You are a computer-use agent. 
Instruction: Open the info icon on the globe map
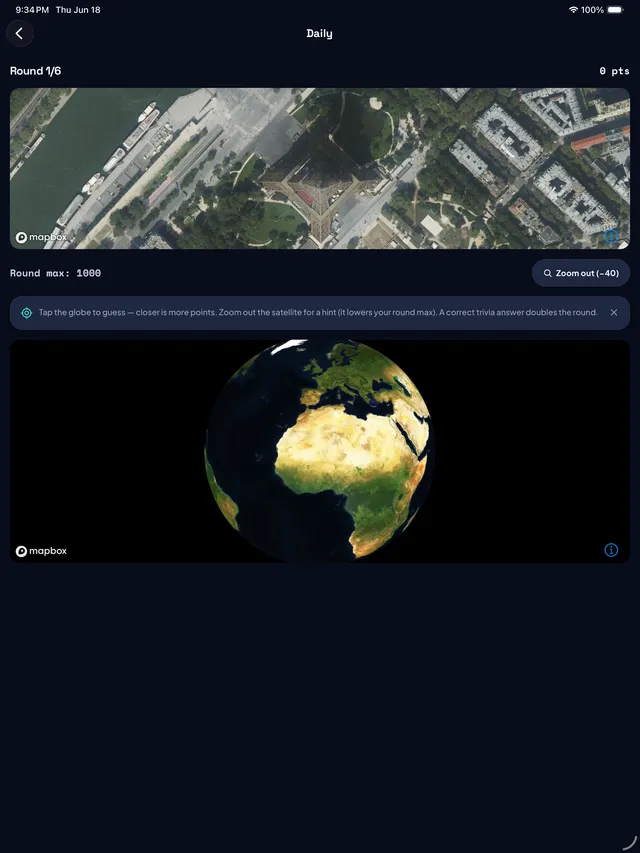pos(611,550)
